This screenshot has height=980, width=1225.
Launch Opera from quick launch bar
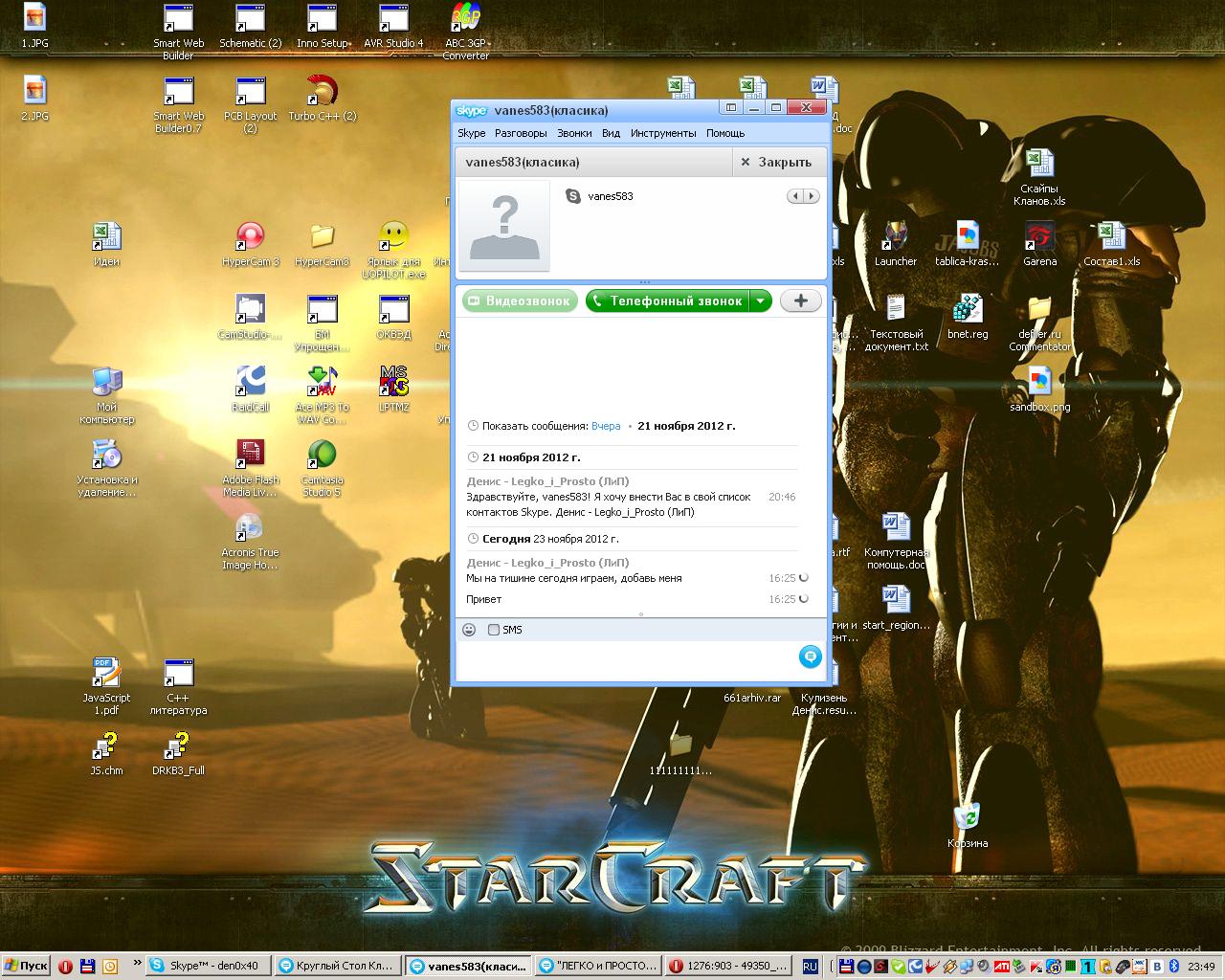tap(65, 967)
